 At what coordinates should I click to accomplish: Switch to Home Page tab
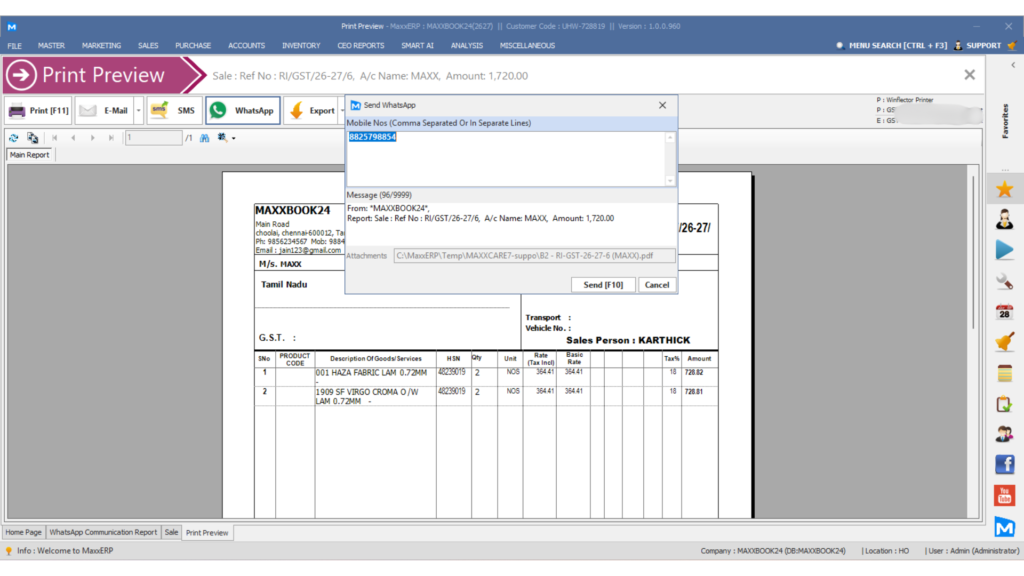(x=24, y=532)
